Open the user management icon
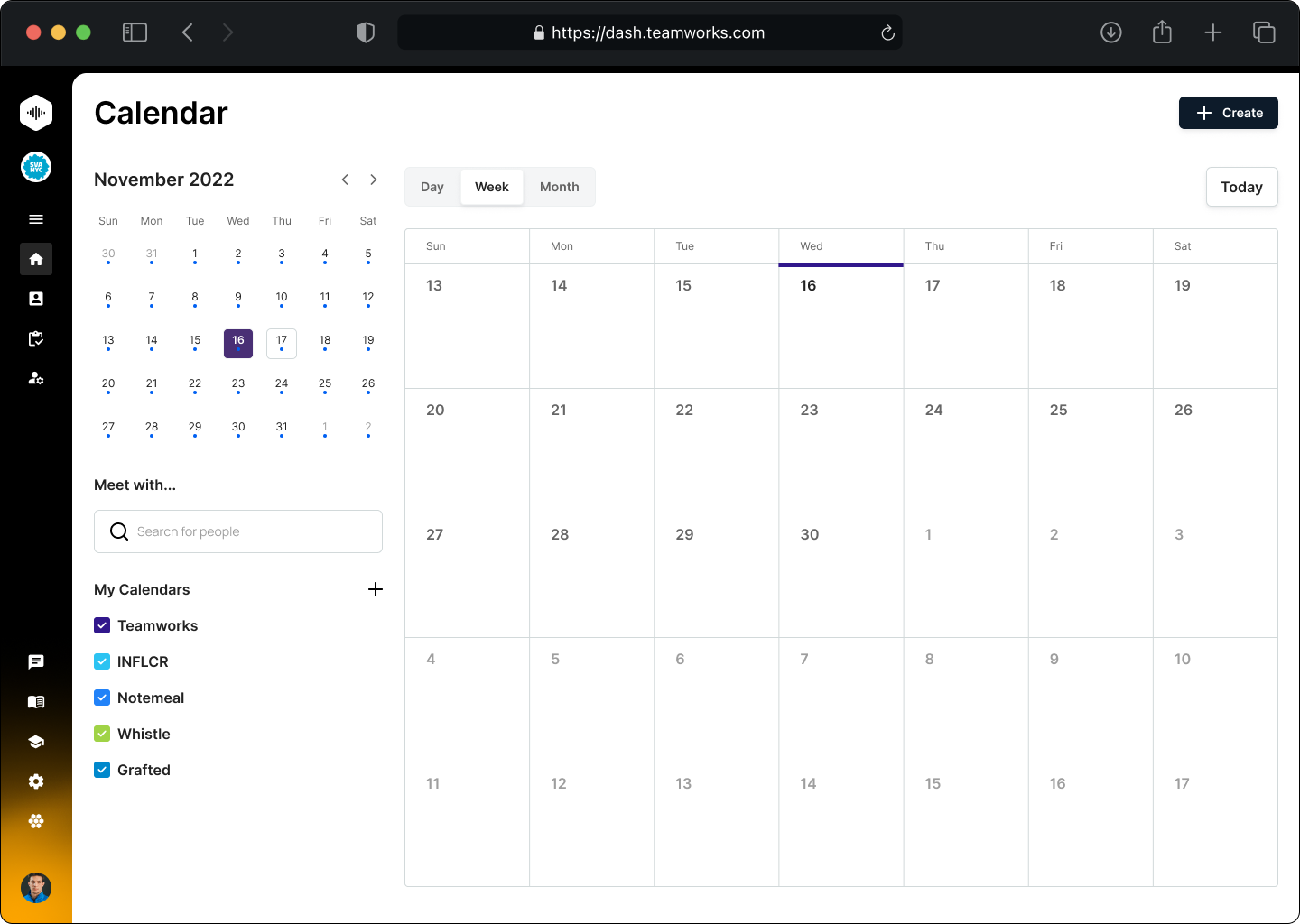 click(36, 379)
